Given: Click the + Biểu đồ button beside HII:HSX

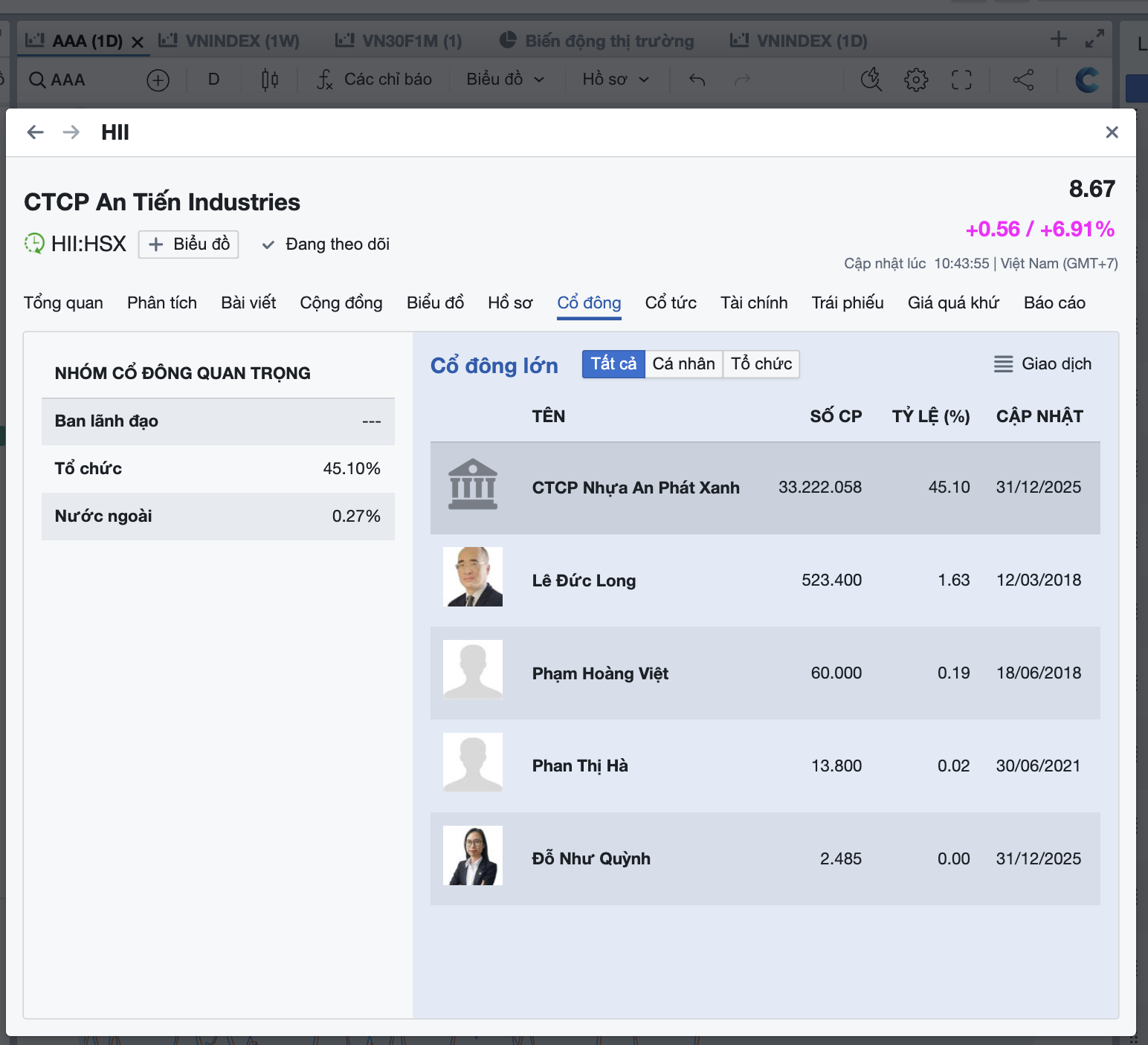Looking at the screenshot, I should pos(188,245).
